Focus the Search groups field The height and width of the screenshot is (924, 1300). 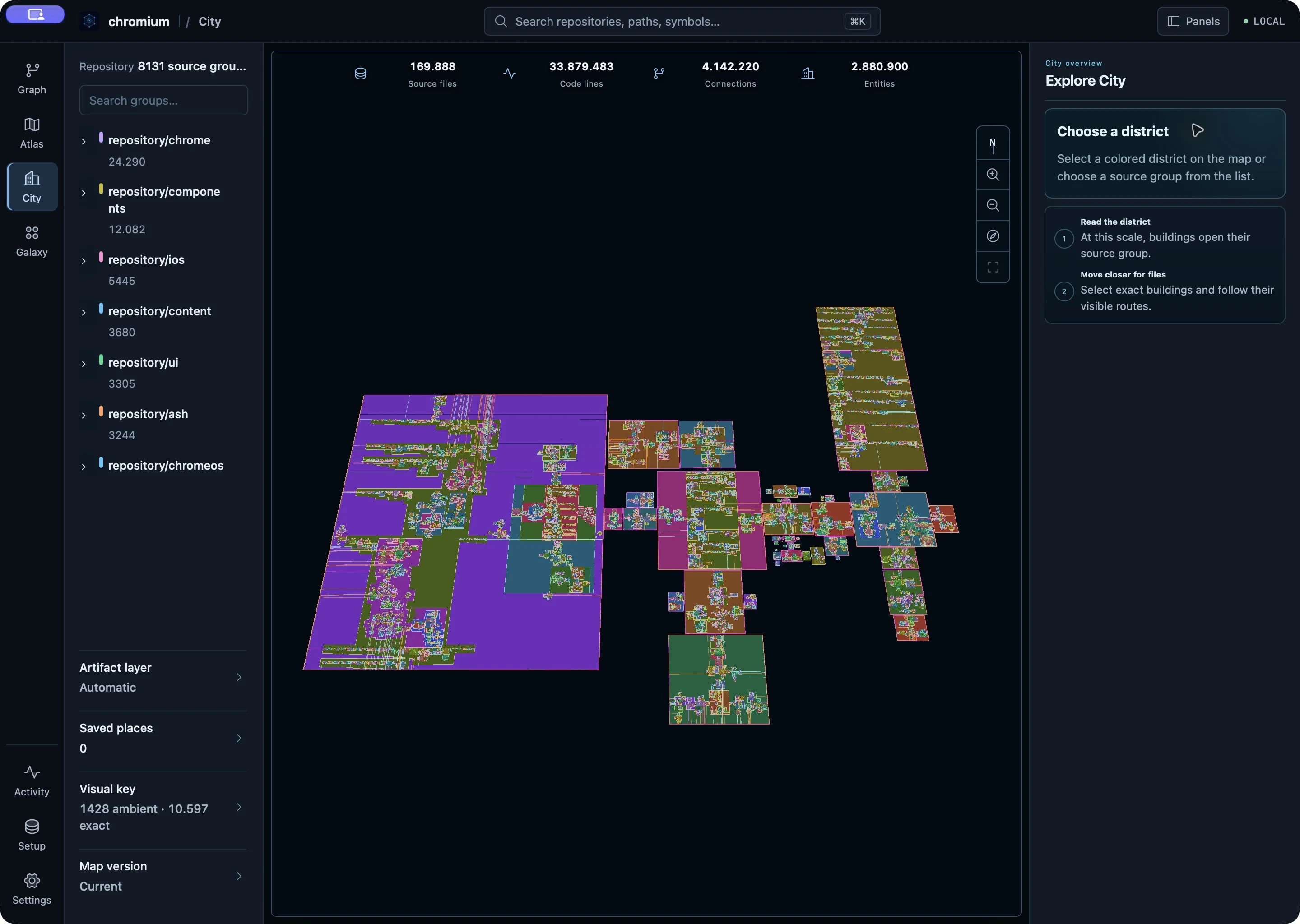point(163,100)
